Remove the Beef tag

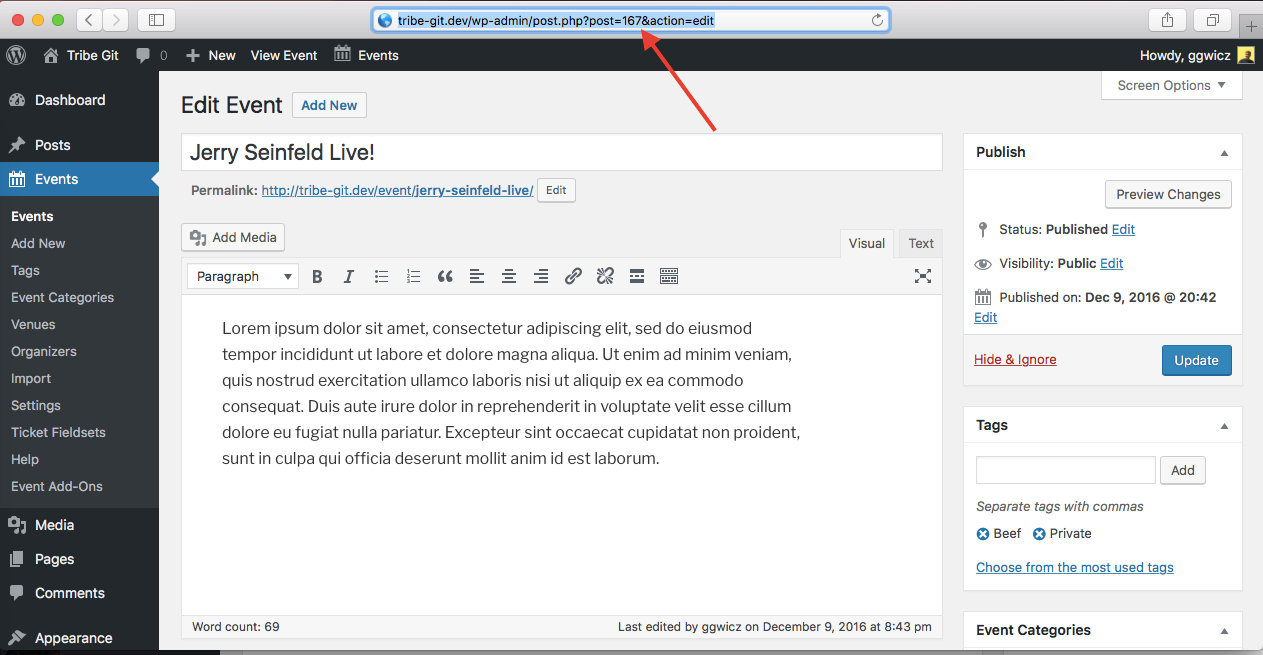tap(983, 534)
